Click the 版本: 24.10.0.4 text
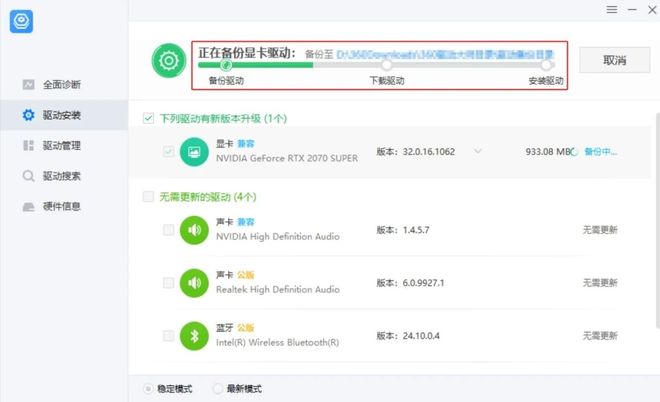This screenshot has width=660, height=402. (x=408, y=335)
